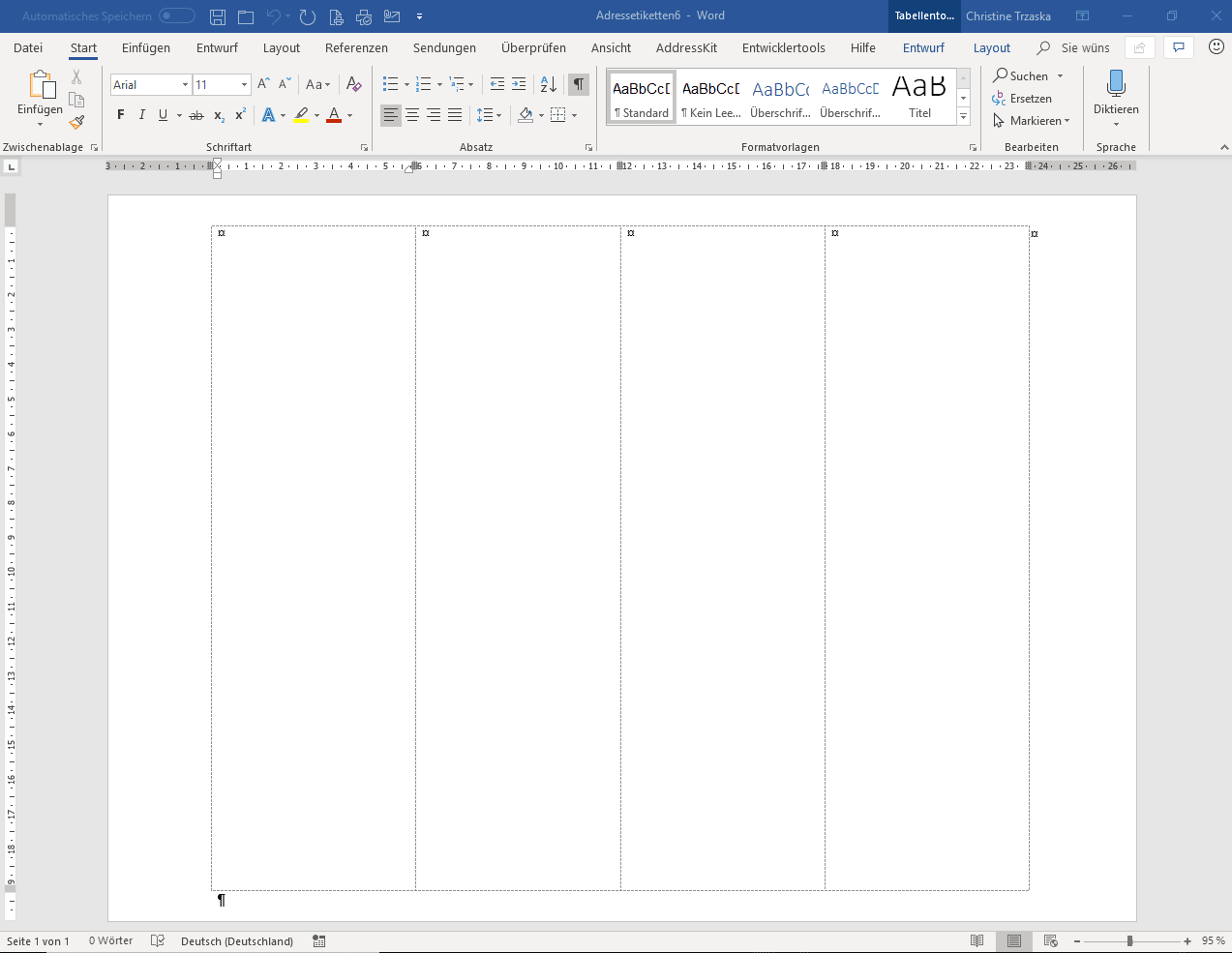Open the font name dropdown Arial
The width and height of the screenshot is (1232, 953).
[185, 85]
